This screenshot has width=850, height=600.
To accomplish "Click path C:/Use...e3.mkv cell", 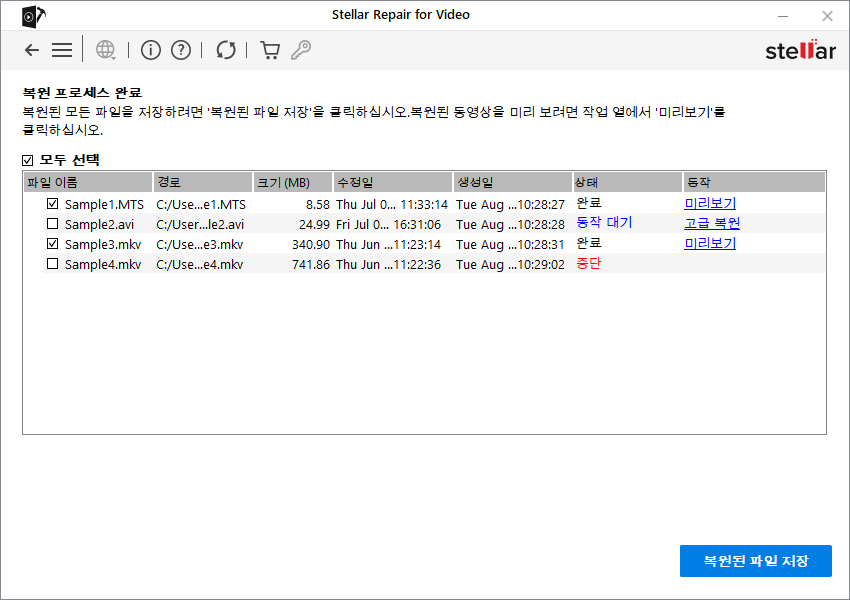I will point(199,244).
